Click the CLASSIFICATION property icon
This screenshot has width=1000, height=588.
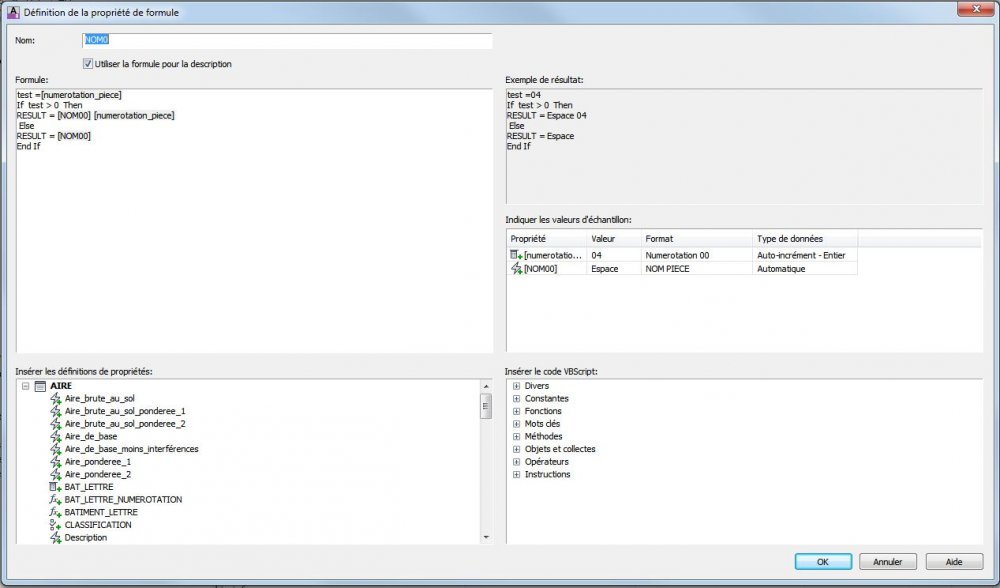click(55, 525)
